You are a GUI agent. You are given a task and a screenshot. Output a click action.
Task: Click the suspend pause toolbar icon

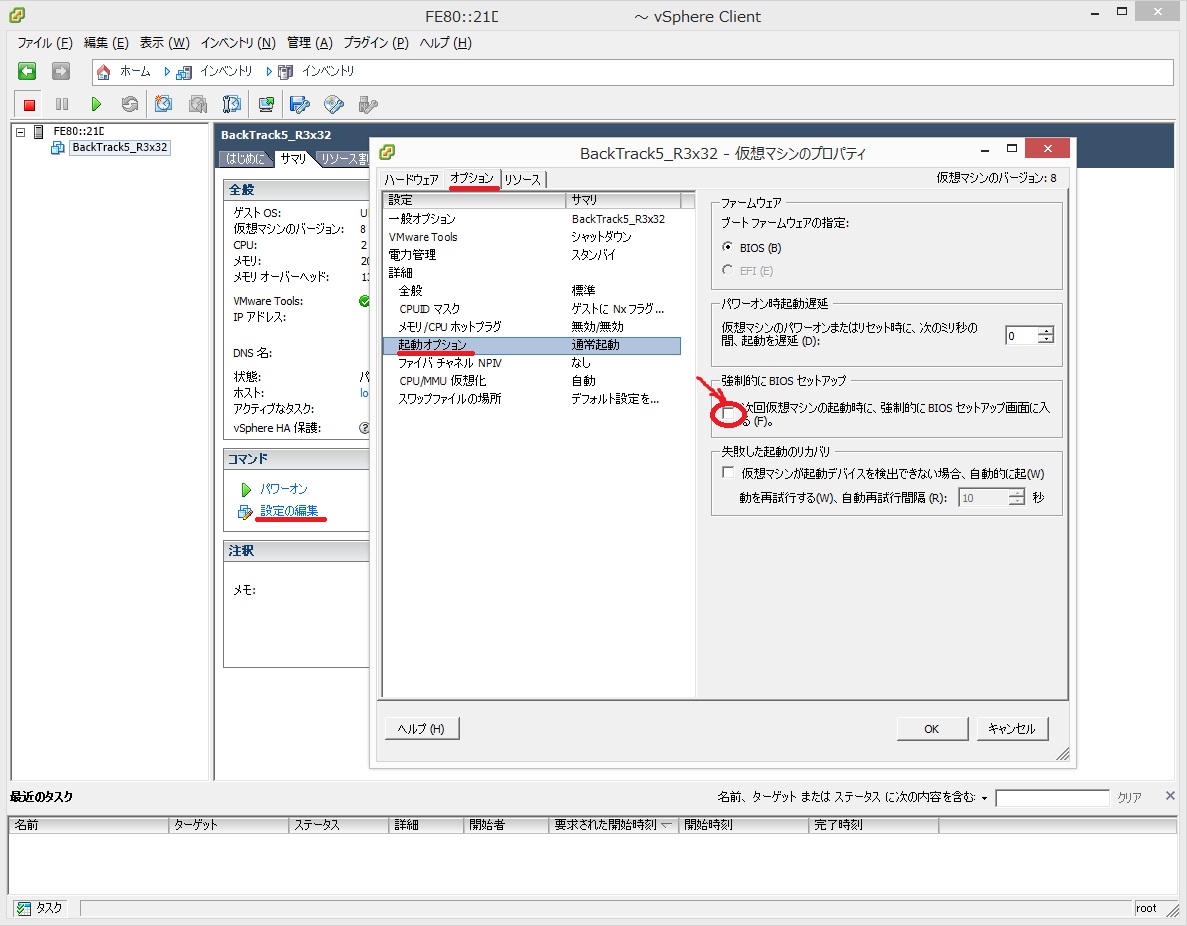[x=62, y=104]
